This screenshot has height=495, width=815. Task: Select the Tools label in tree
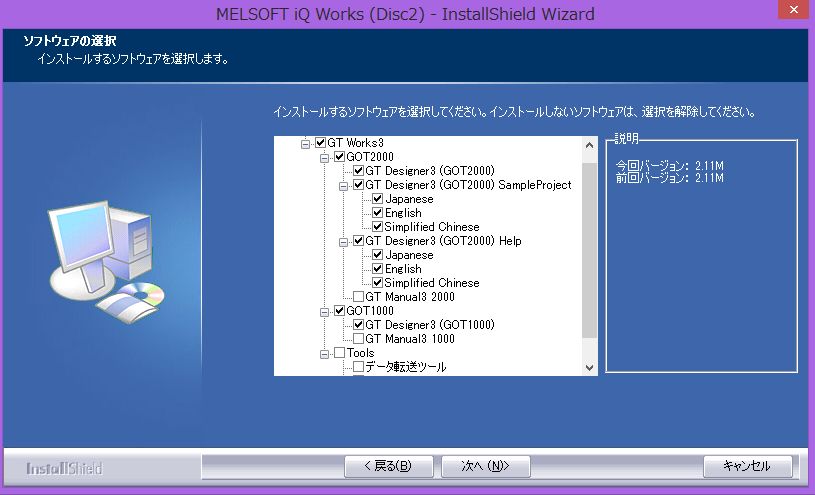click(x=360, y=353)
